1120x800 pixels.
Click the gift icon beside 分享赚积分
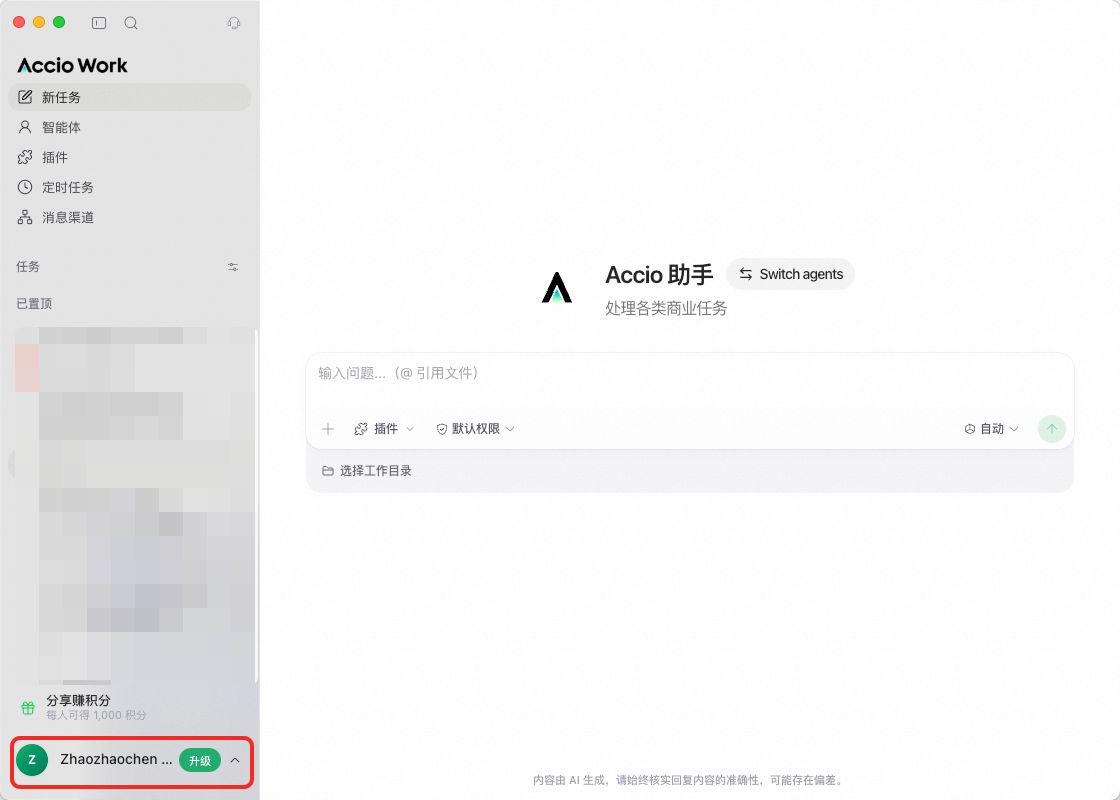(28, 708)
